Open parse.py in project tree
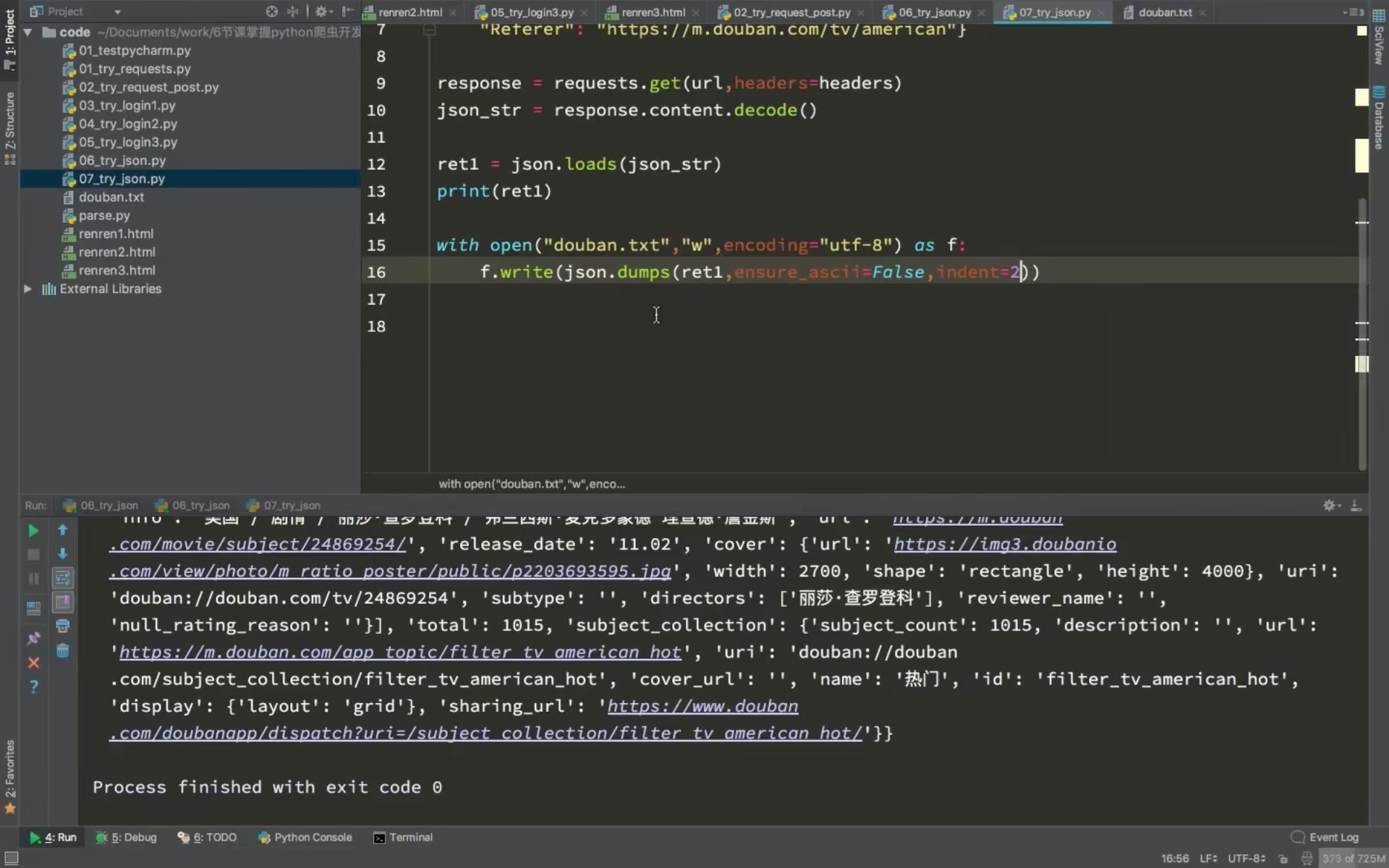This screenshot has width=1389, height=868. point(104,216)
